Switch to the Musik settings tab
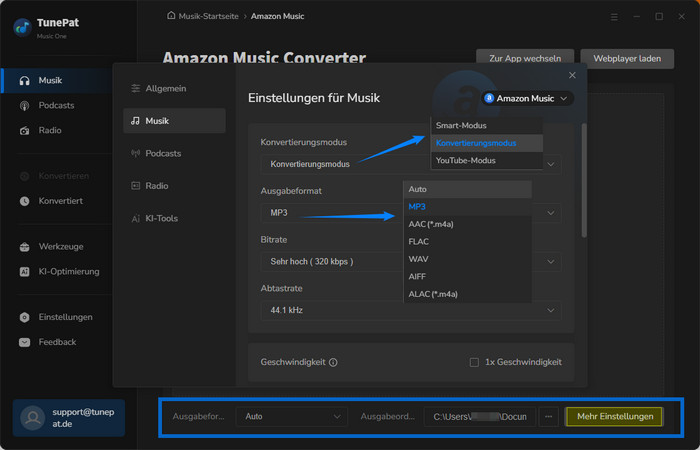 click(174, 121)
